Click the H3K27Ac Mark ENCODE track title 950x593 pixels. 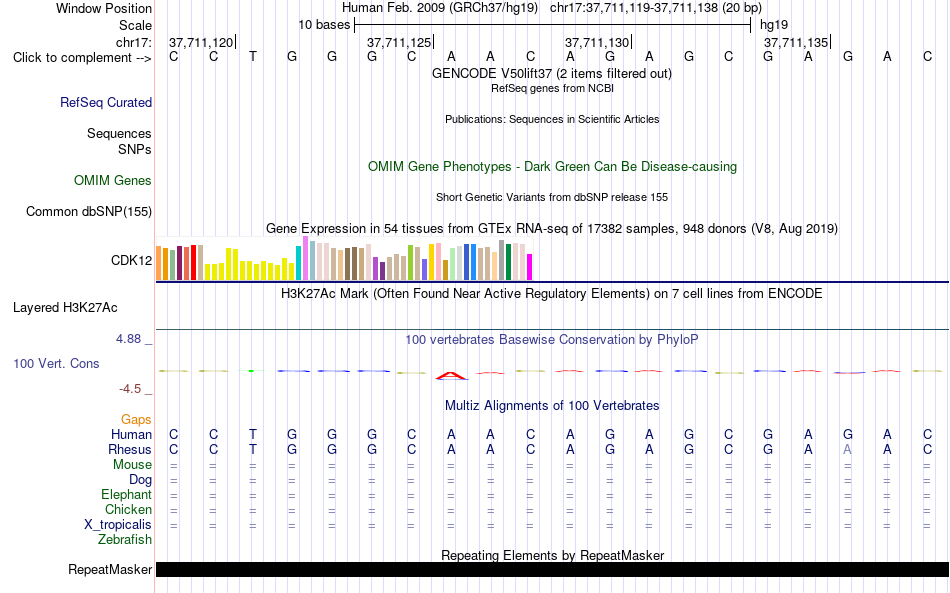click(552, 294)
